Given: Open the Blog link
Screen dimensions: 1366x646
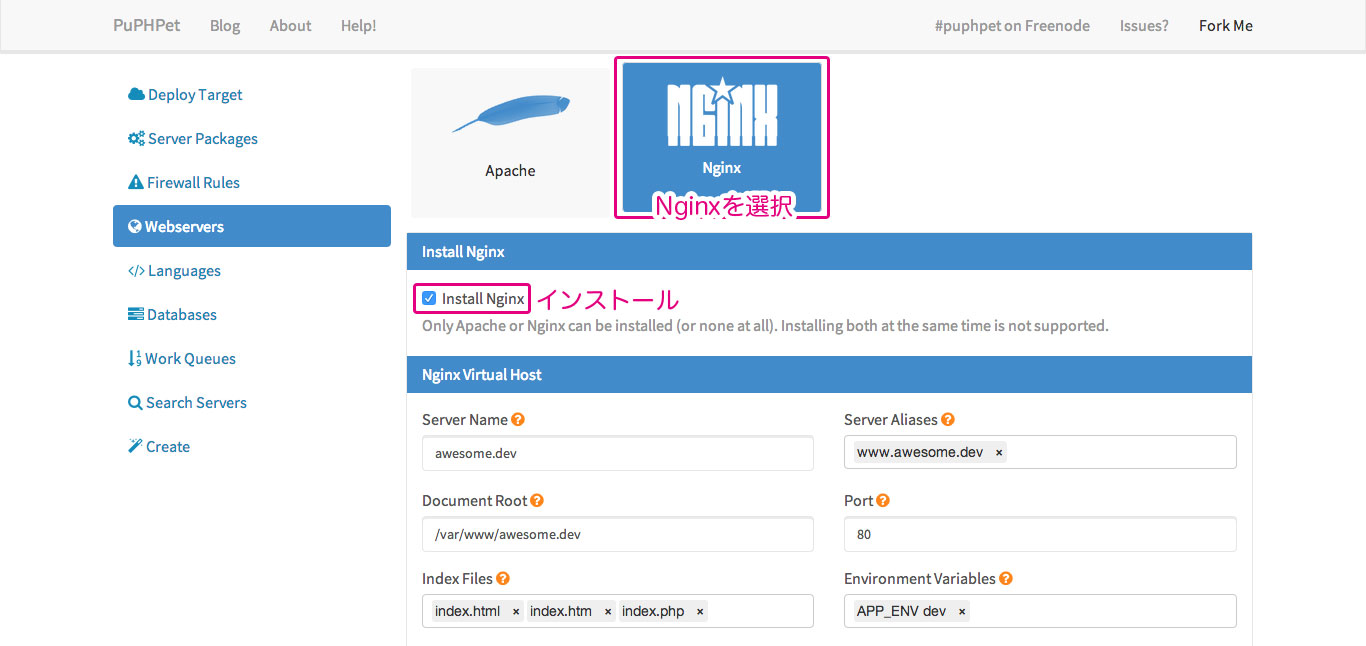Looking at the screenshot, I should (x=225, y=26).
